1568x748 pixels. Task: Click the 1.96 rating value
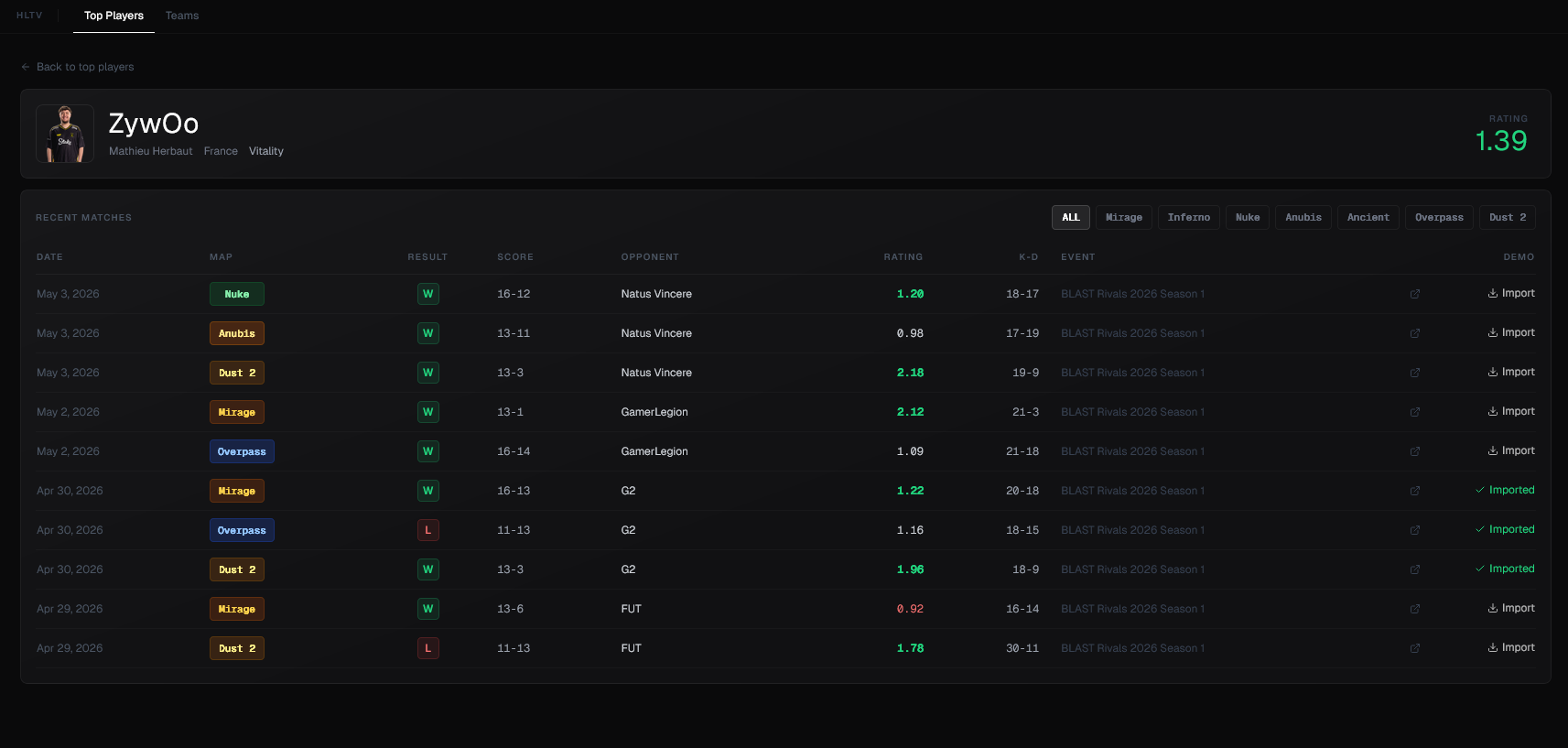click(910, 569)
